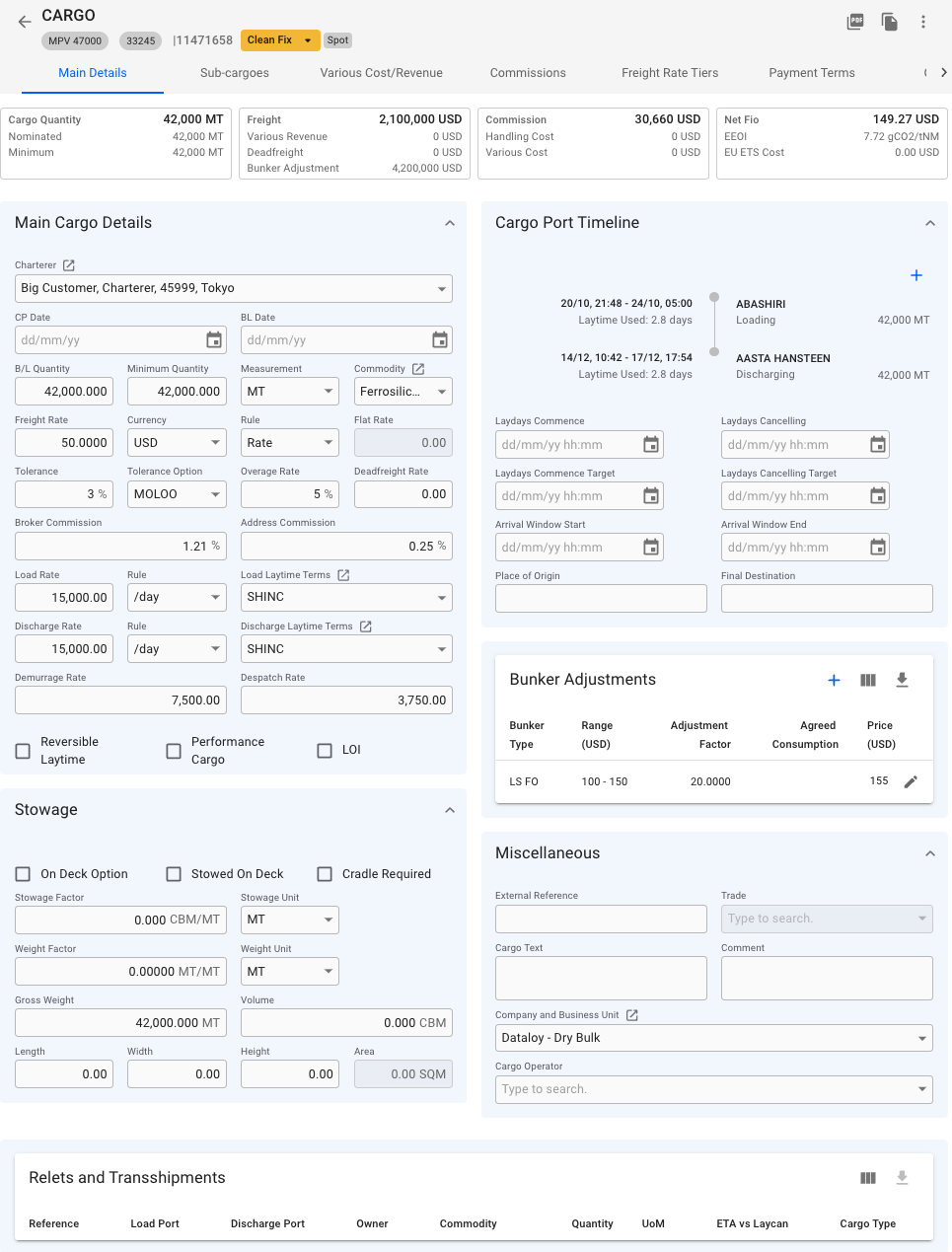Click the MPV 47000 vessel chip
The width and height of the screenshot is (952, 1252).
75,40
